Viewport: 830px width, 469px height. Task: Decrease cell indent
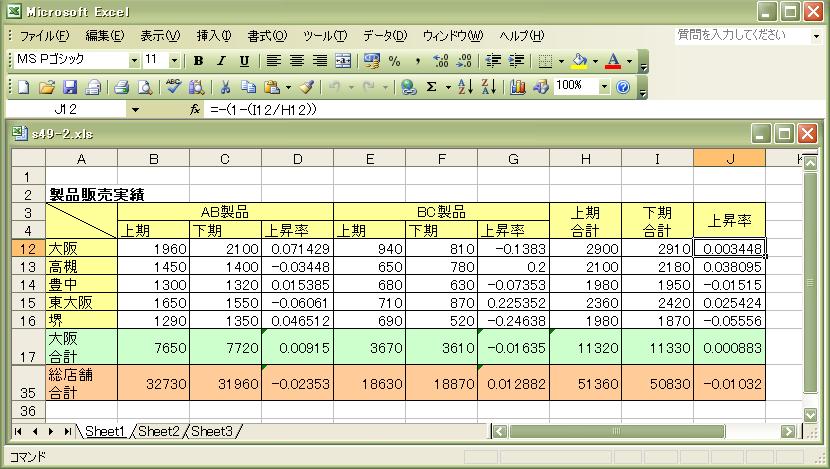(493, 61)
